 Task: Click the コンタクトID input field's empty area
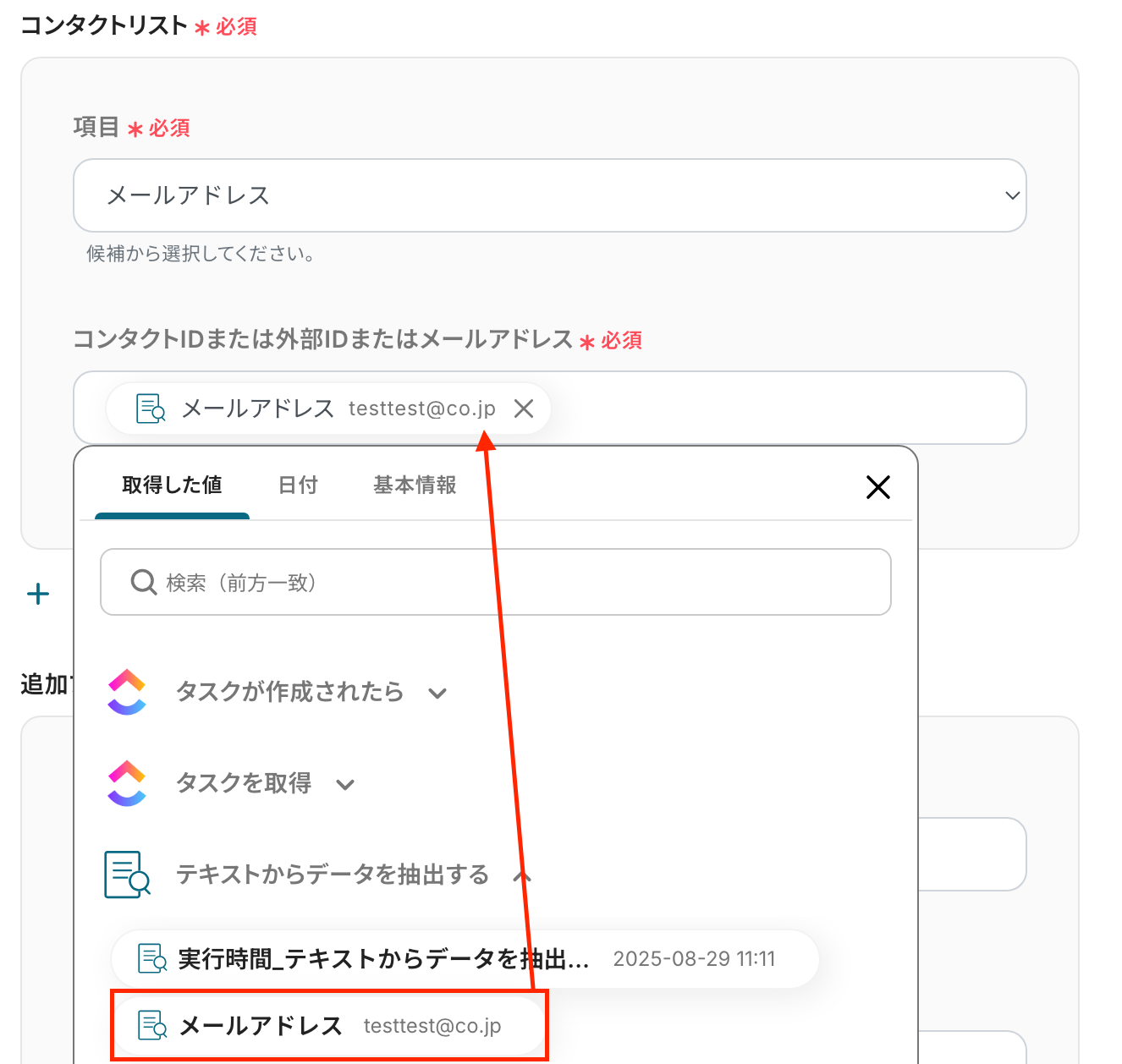click(x=787, y=409)
